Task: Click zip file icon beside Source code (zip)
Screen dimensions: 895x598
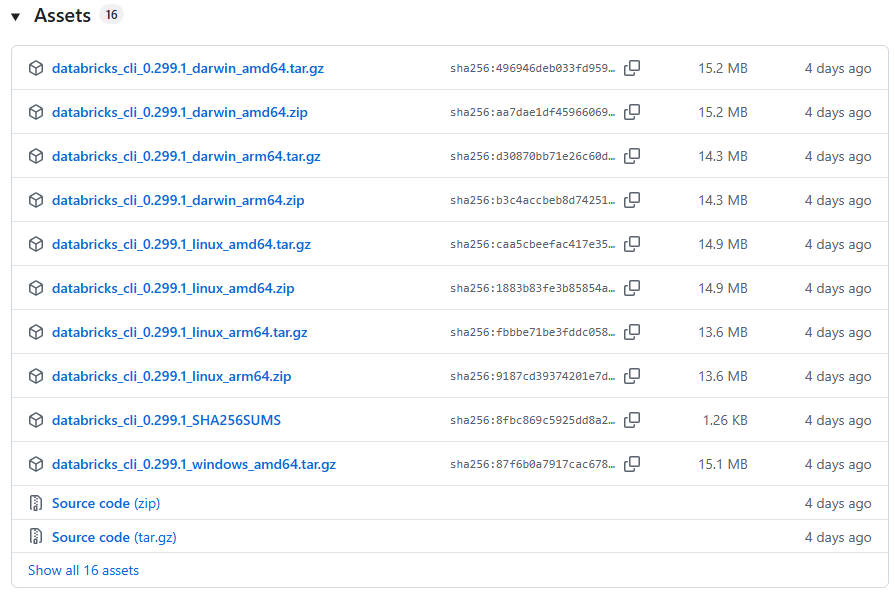Action: coord(36,503)
